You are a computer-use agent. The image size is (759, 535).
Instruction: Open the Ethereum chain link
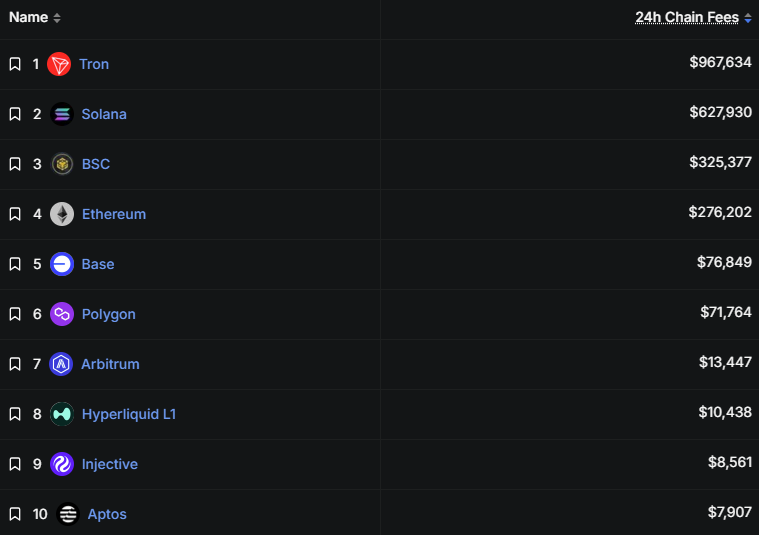(x=114, y=214)
